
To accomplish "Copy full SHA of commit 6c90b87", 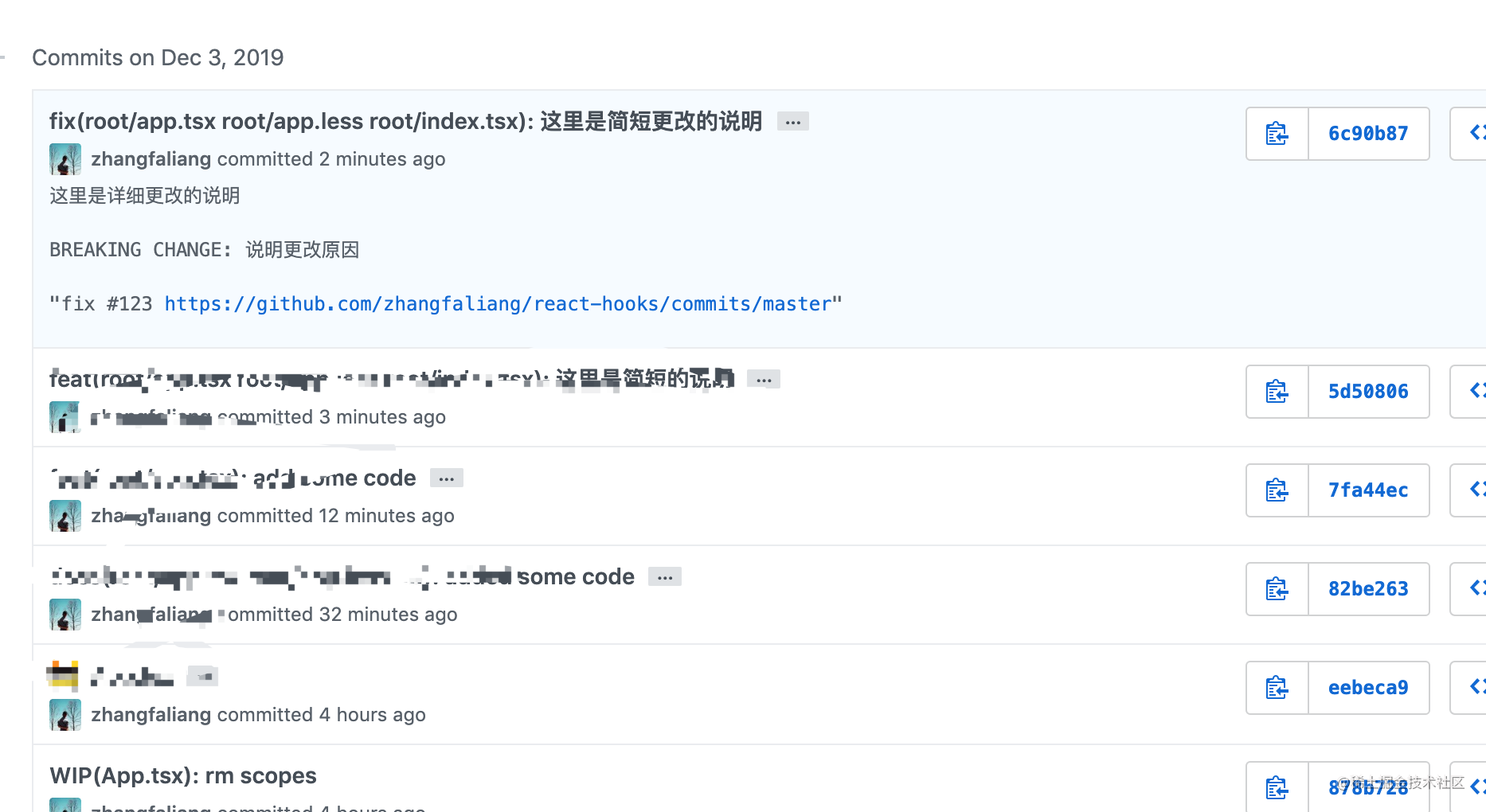I will pyautogui.click(x=1277, y=133).
